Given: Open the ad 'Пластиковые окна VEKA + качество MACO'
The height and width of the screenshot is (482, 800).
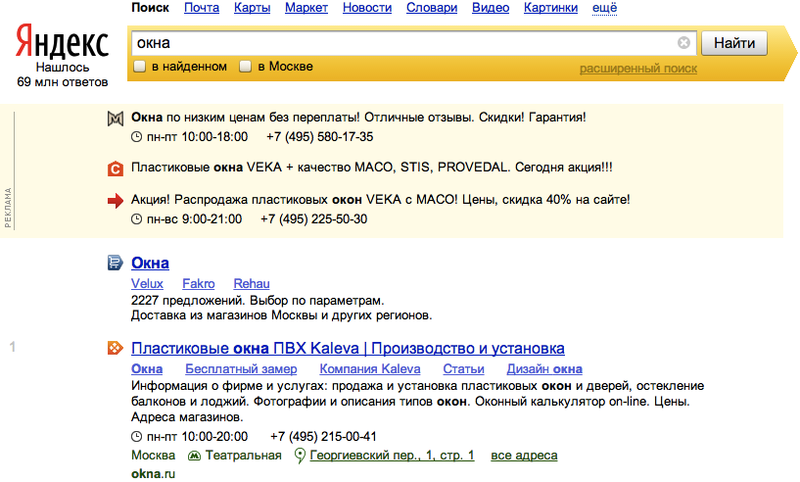Looking at the screenshot, I should click(371, 167).
